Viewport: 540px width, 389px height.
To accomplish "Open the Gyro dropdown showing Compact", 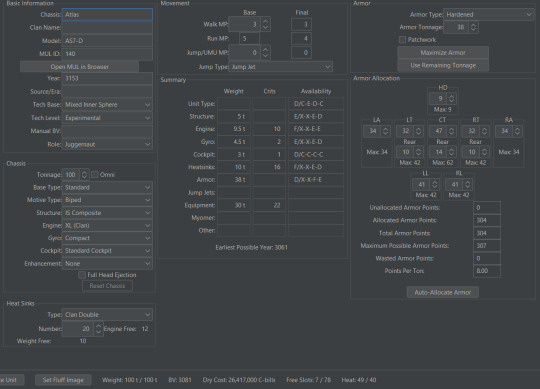I will pyautogui.click(x=107, y=238).
